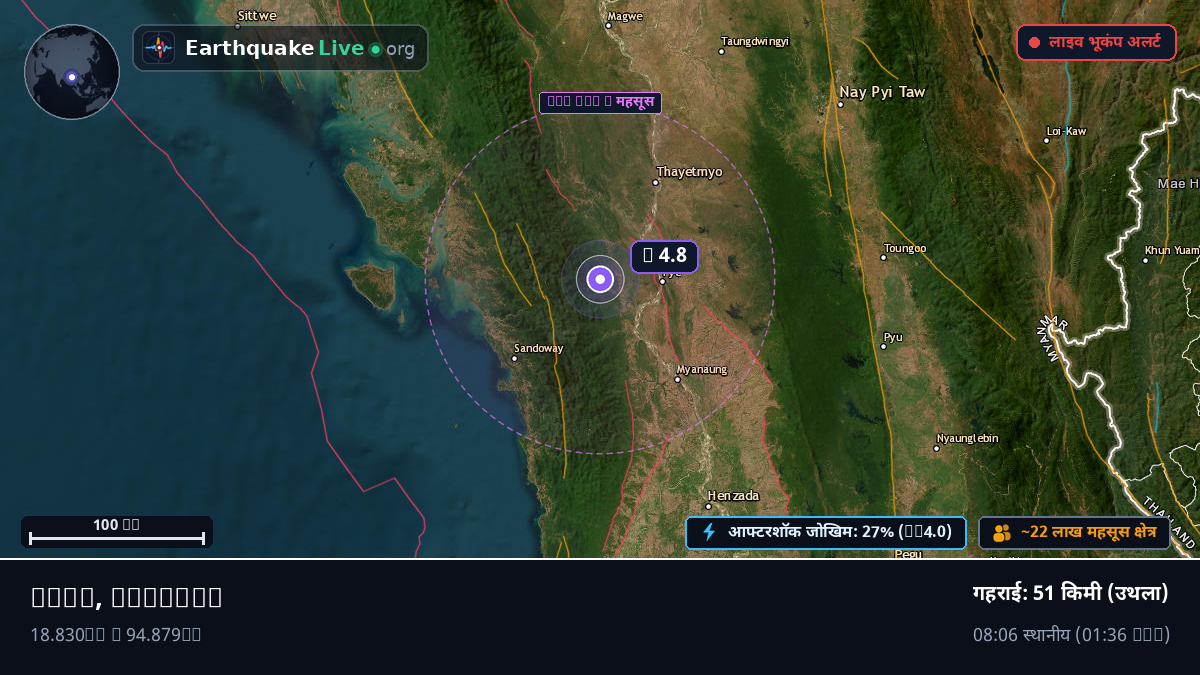Click the Magwe city label
Viewport: 1200px width, 675px height.
click(625, 16)
